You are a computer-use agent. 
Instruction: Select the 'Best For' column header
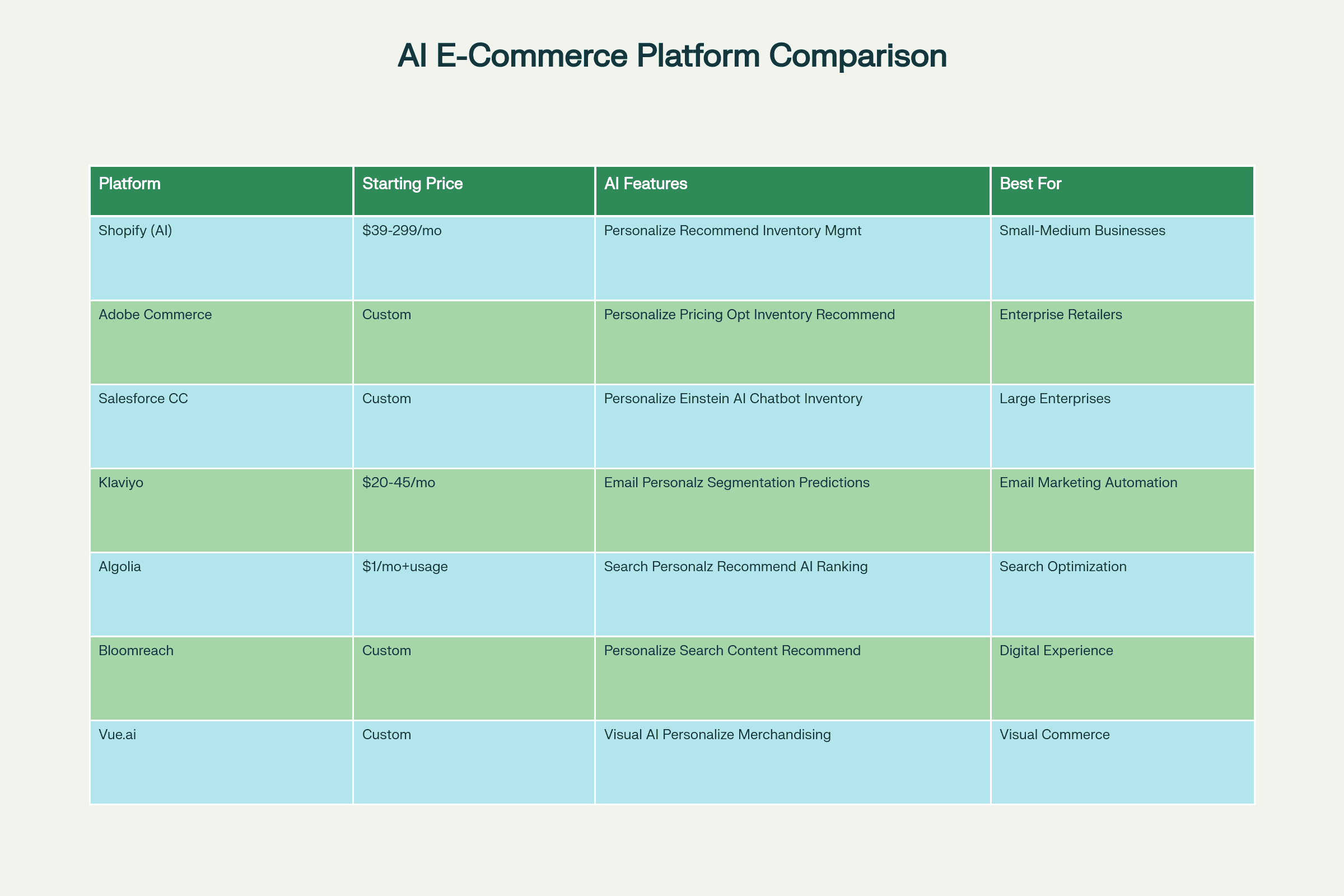[1122, 191]
